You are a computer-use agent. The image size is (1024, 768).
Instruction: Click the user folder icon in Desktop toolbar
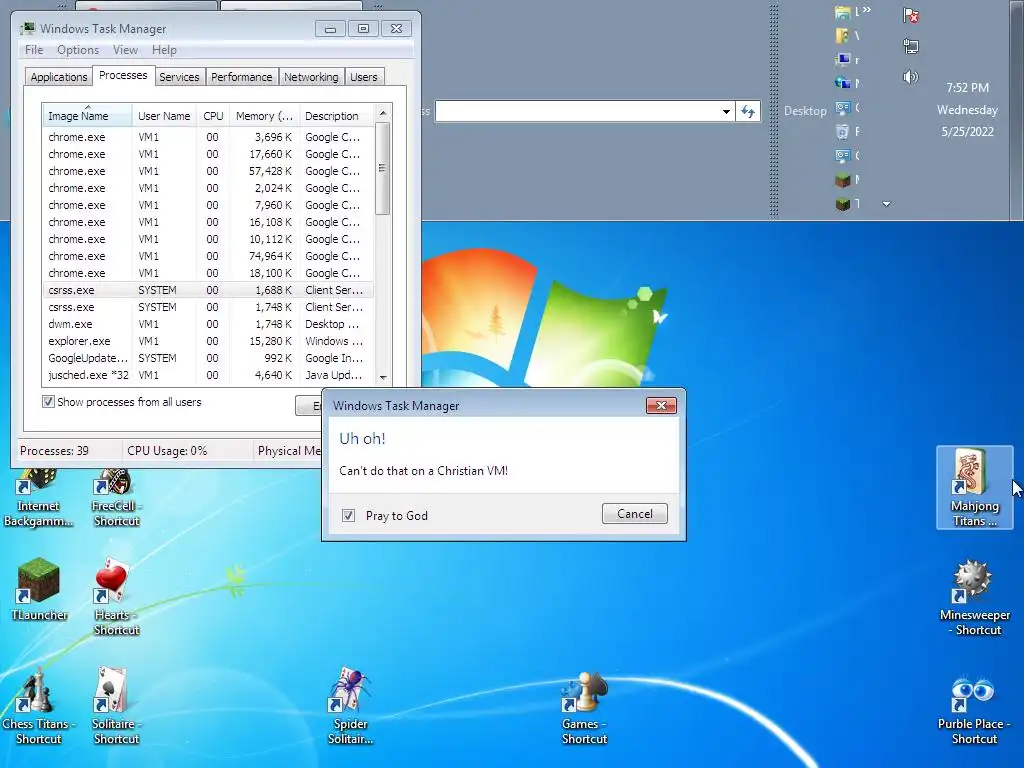pyautogui.click(x=843, y=36)
